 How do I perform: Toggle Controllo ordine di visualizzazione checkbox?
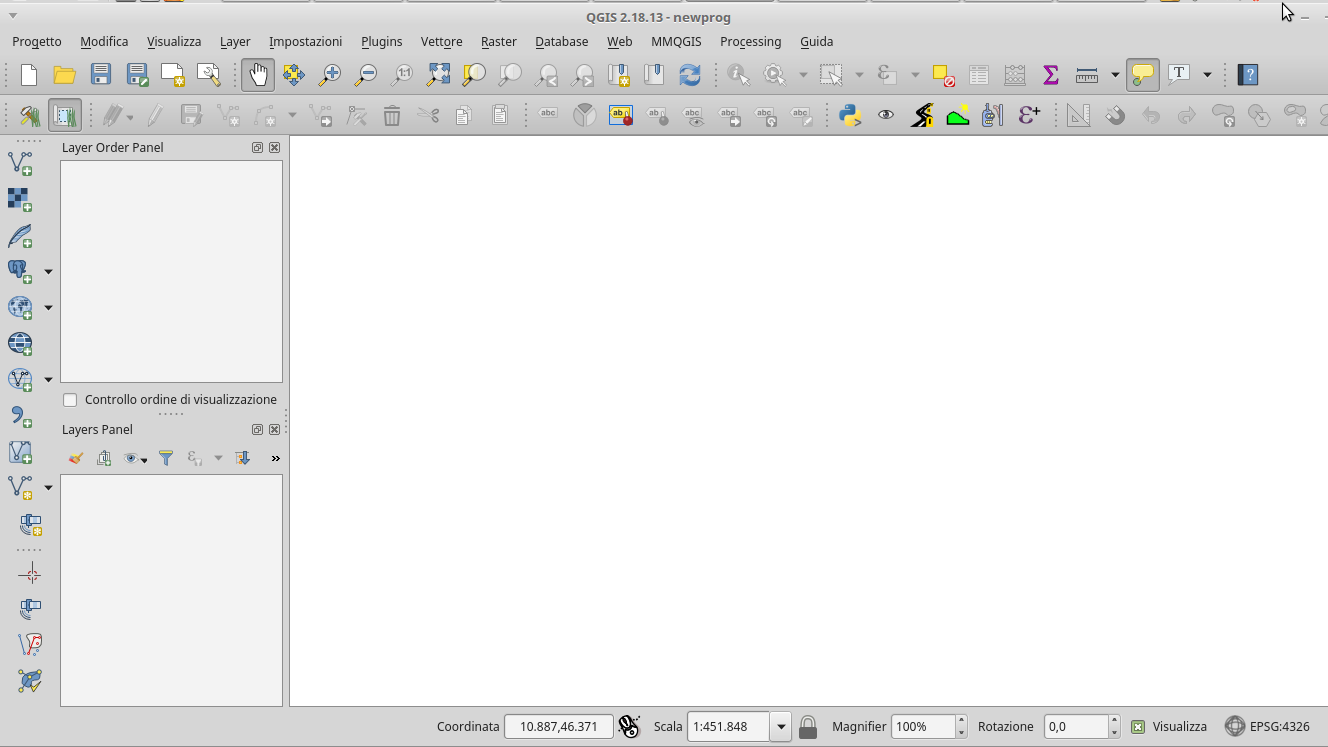70,400
